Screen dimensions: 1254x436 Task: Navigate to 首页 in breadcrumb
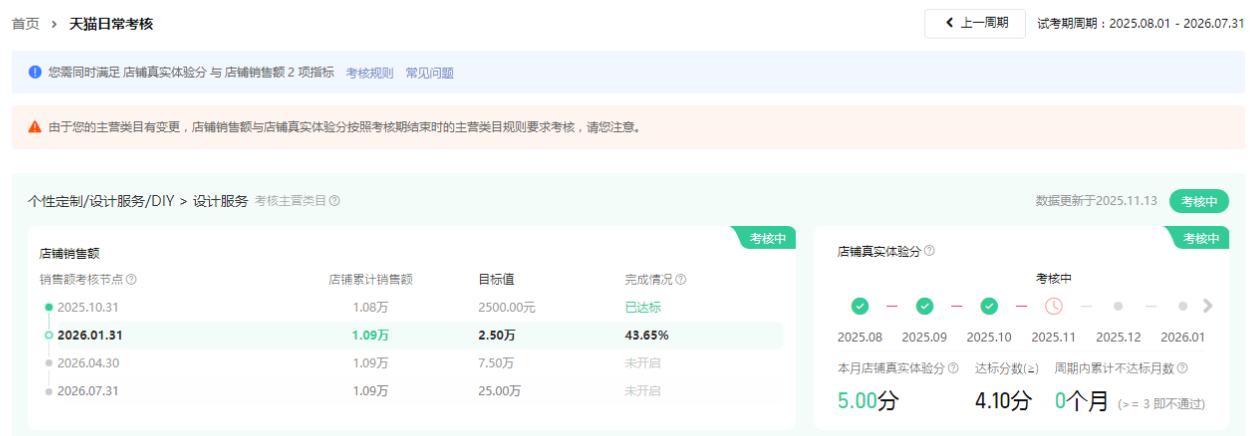[x=26, y=23]
